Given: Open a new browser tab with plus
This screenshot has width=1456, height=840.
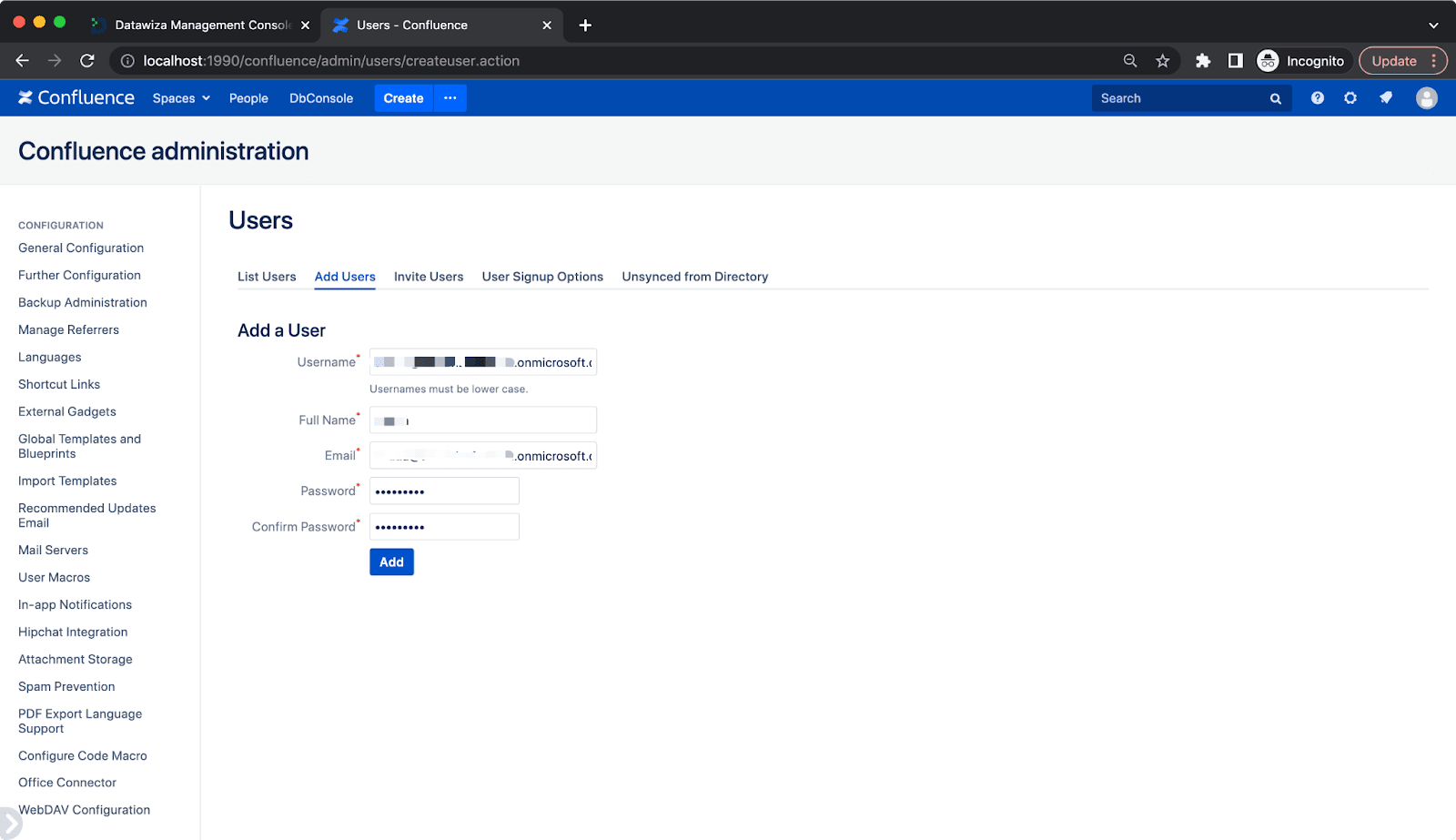Looking at the screenshot, I should pyautogui.click(x=585, y=25).
